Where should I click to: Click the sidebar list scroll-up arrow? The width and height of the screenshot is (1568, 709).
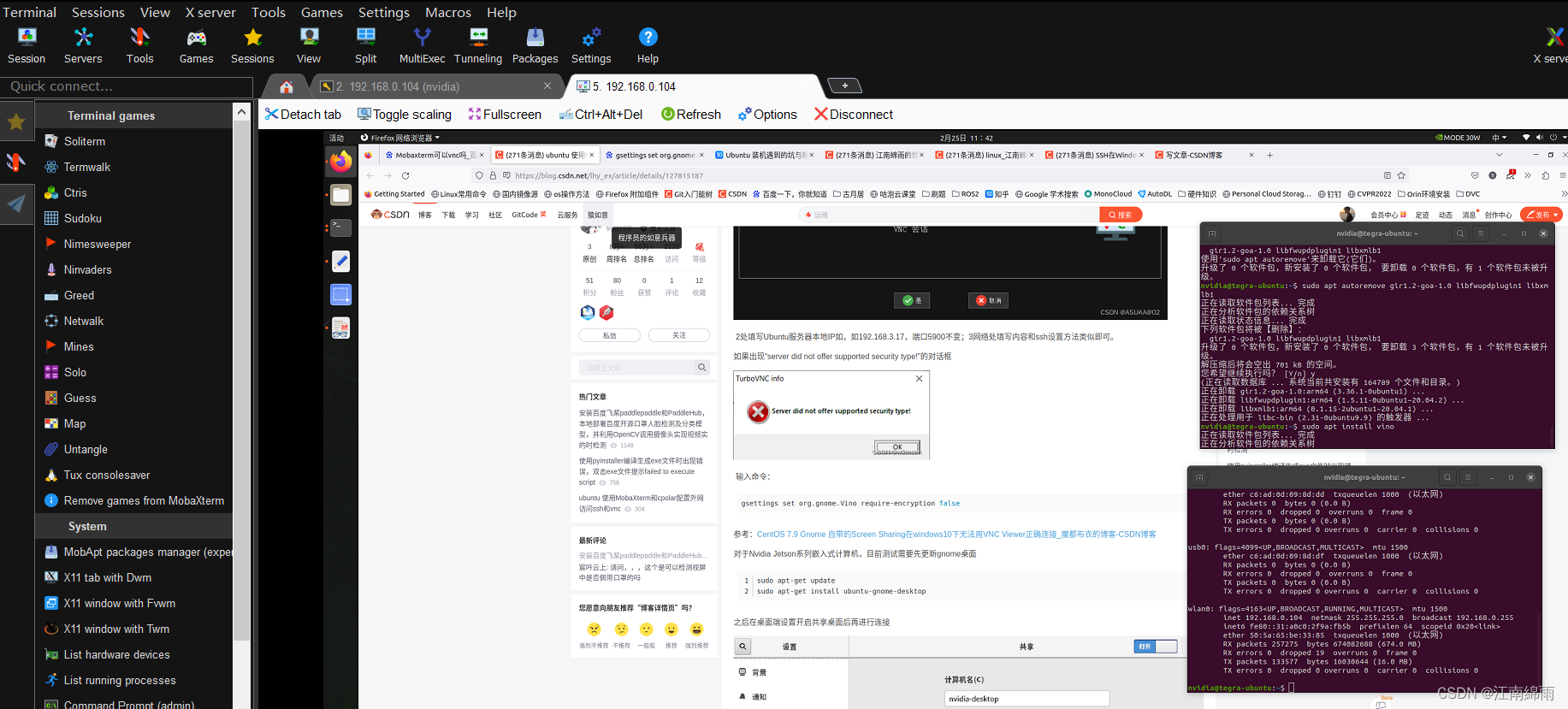241,111
